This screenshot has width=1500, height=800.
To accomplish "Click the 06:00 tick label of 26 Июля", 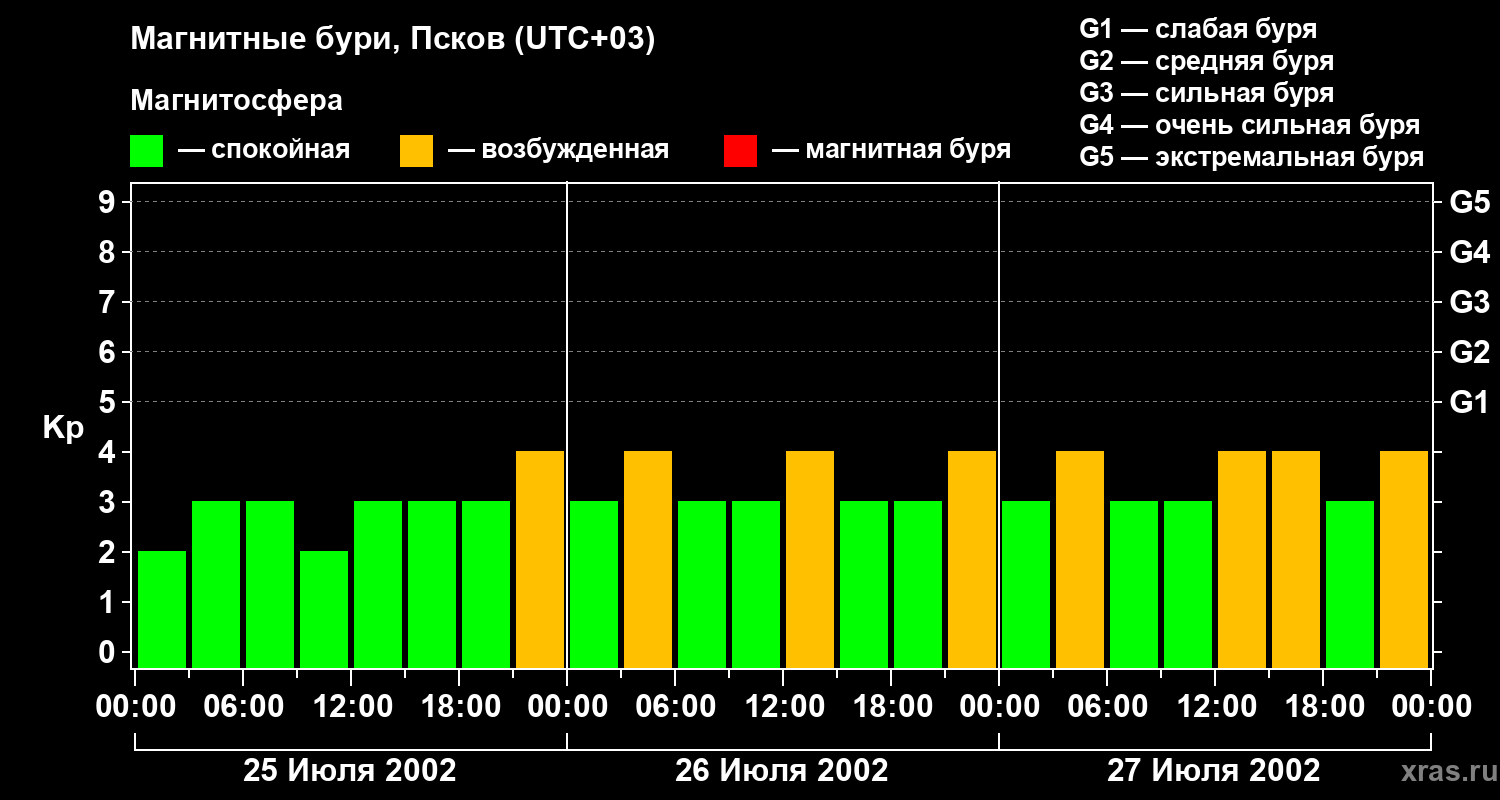I will pos(675,707).
